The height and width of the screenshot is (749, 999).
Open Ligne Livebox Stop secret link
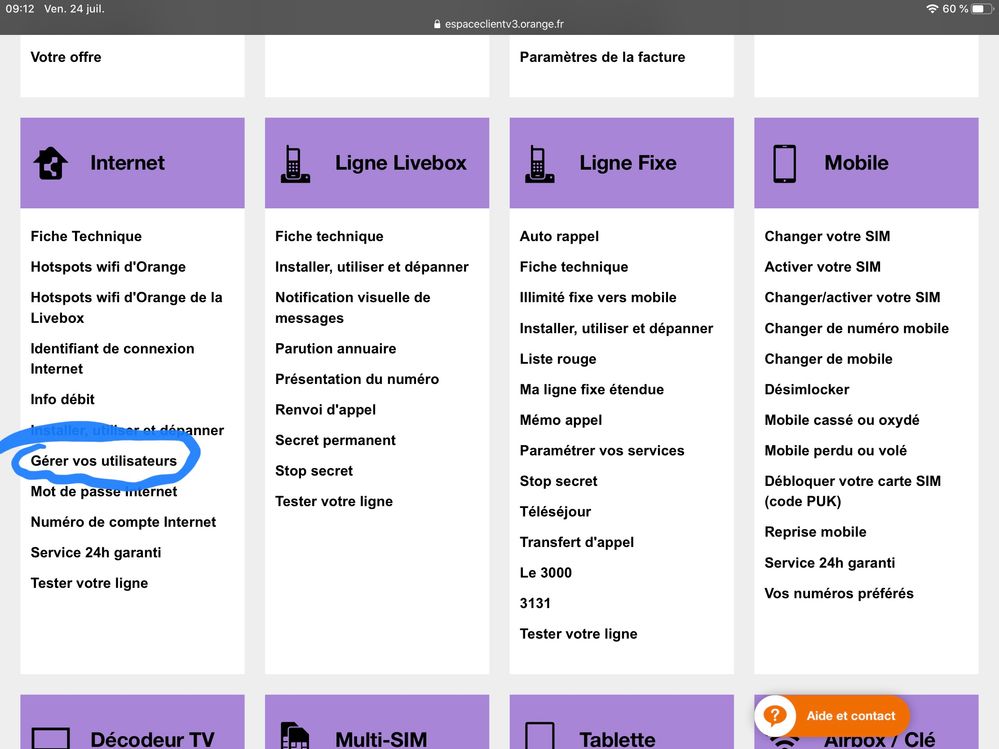314,471
